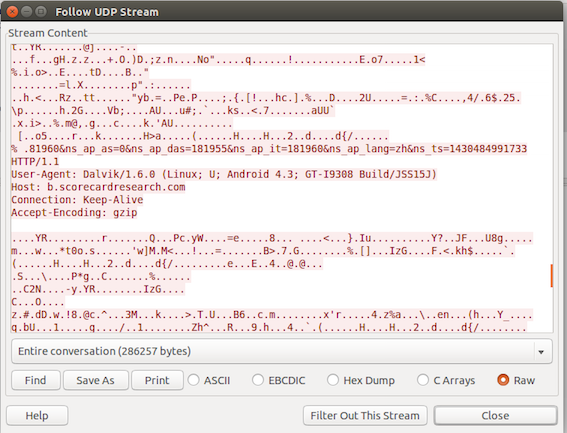Click Filter Out This Stream
567x433 pixels.
[365, 415]
